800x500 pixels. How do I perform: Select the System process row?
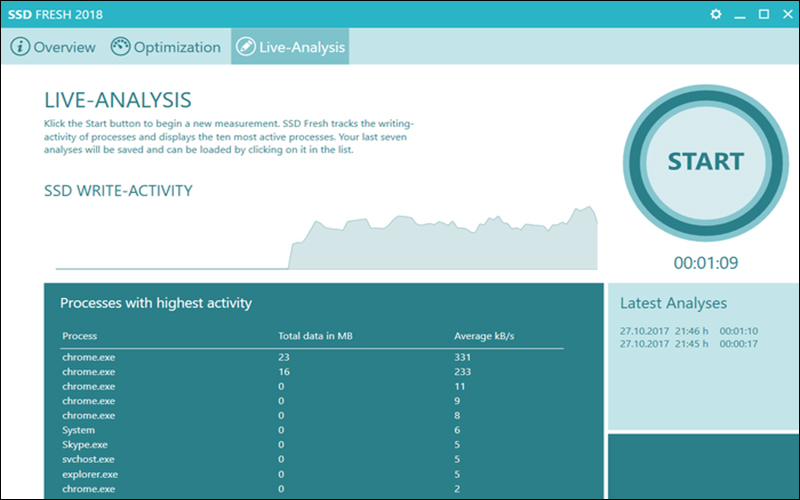tap(312, 430)
